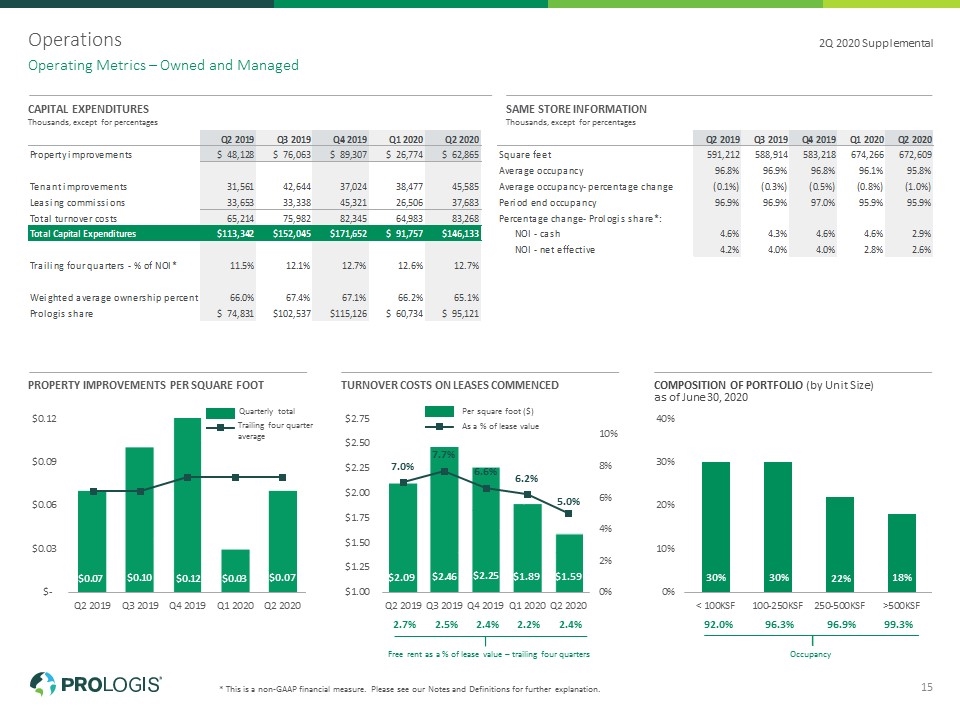The height and width of the screenshot is (720, 960).
Task: Click the Average occupancy- percentage change label
Action: [585, 187]
